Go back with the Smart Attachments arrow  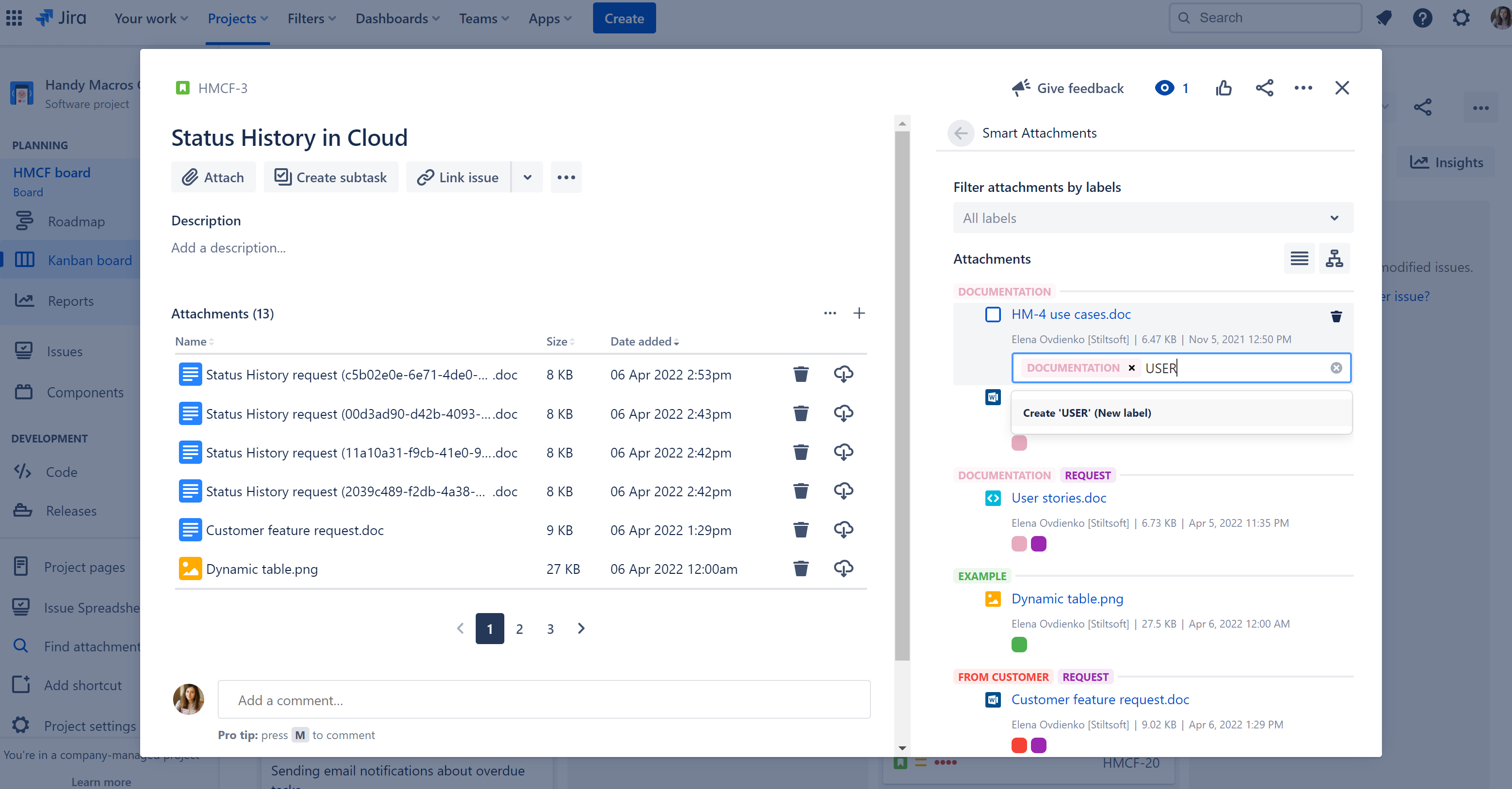(x=961, y=133)
